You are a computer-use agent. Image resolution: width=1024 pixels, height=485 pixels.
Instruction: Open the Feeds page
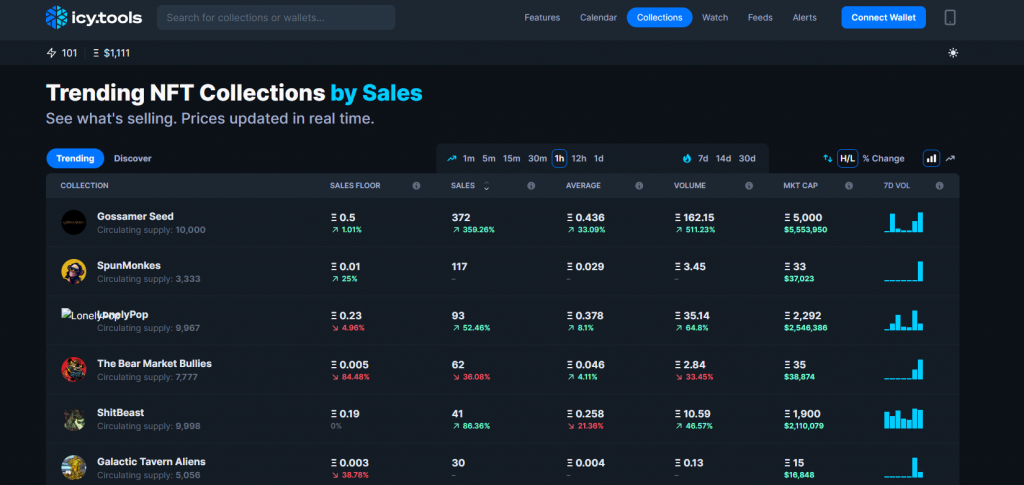point(760,18)
